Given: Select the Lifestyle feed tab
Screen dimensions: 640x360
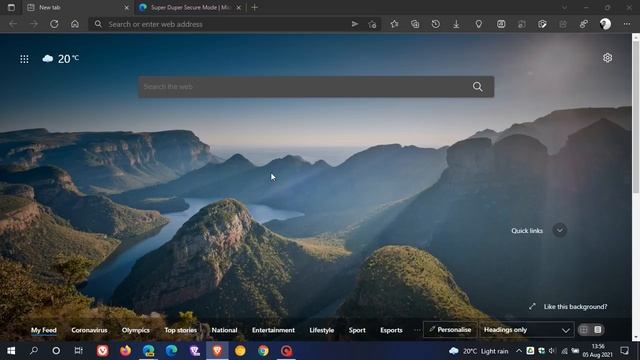Looking at the screenshot, I should click(x=322, y=330).
